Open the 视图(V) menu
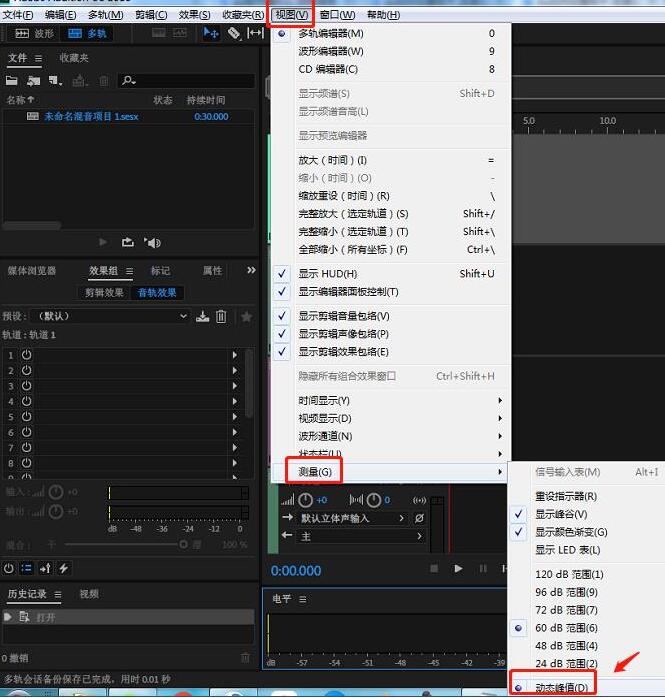The image size is (665, 698). point(292,15)
